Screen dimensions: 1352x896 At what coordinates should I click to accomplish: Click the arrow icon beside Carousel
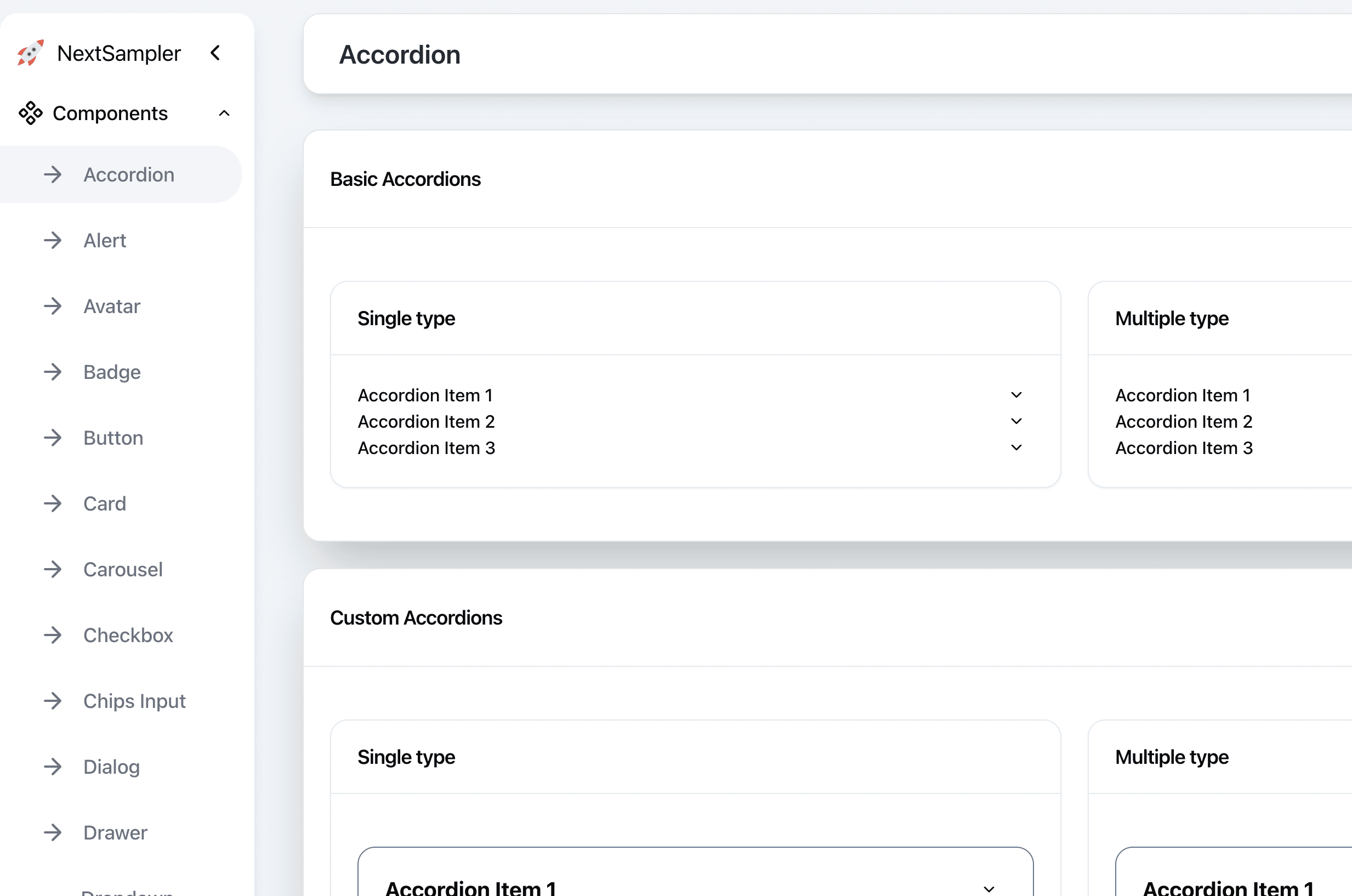tap(53, 569)
